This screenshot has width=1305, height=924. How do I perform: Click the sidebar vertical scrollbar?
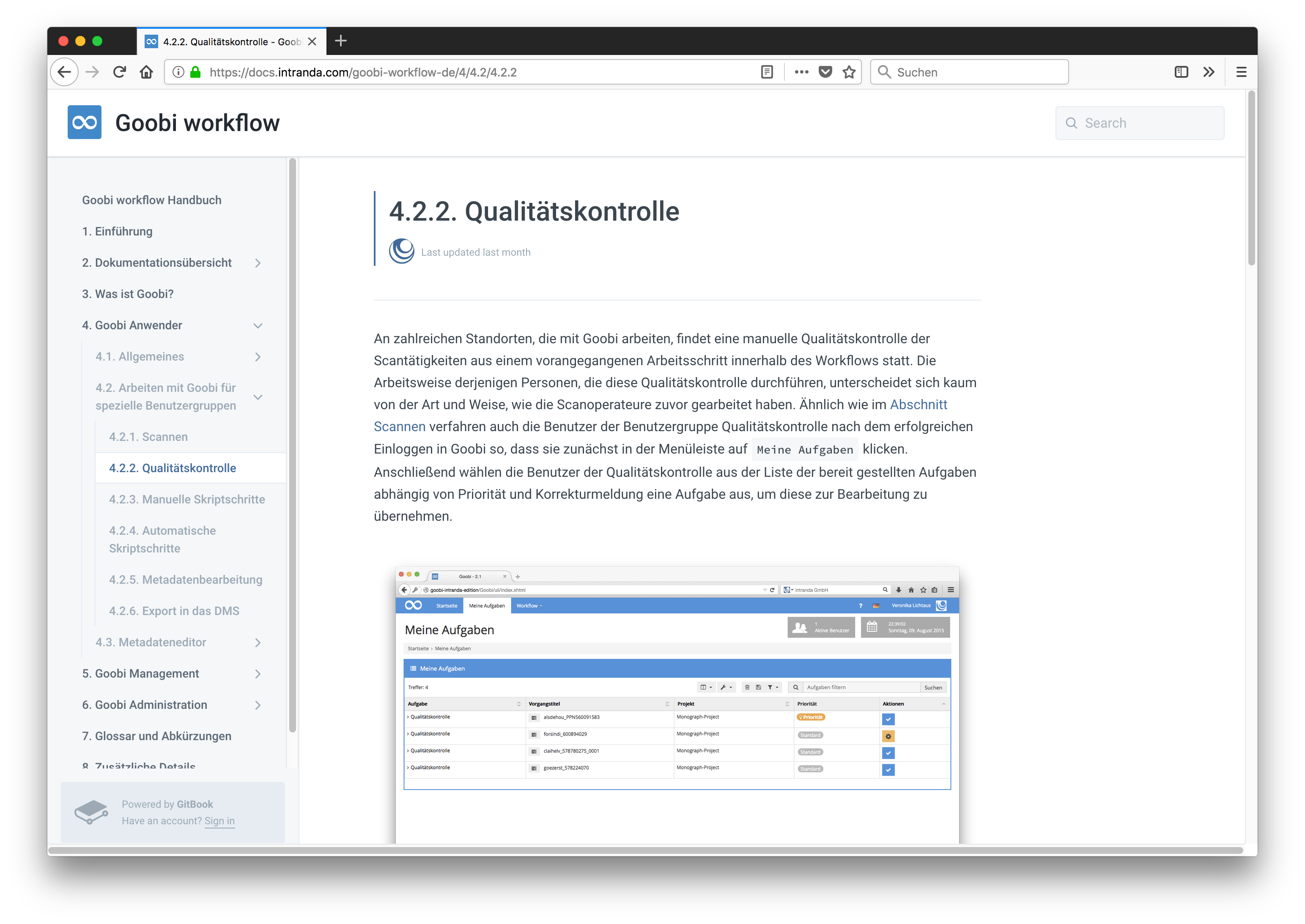(x=293, y=445)
